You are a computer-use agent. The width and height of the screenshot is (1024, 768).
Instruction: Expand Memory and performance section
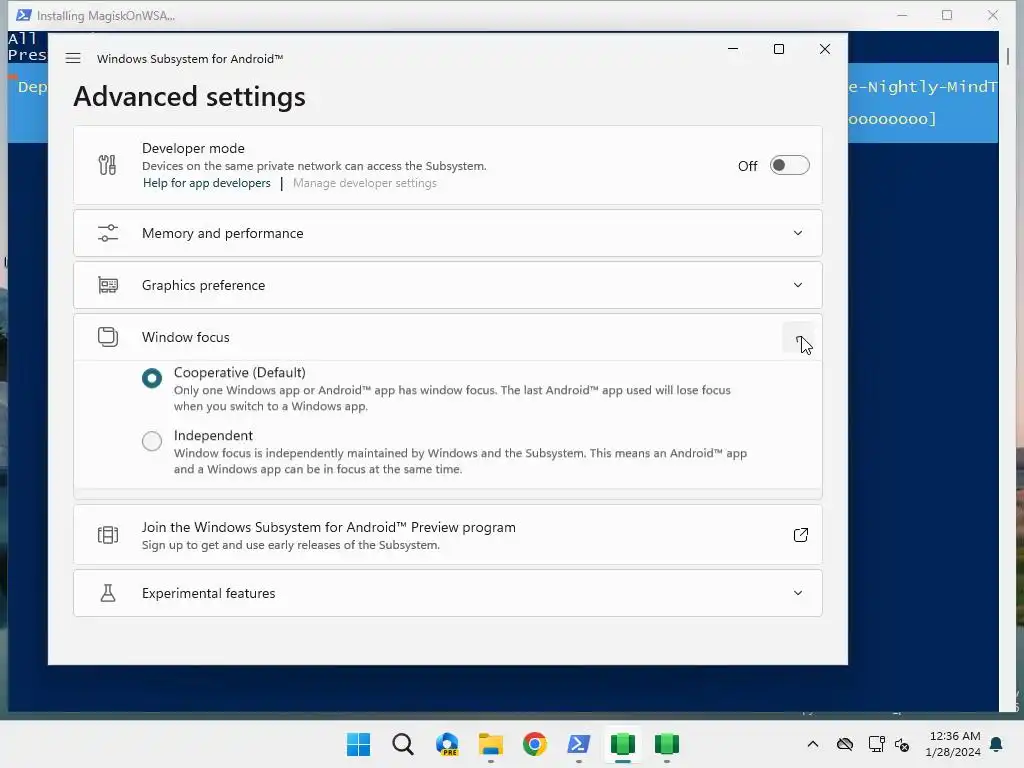(x=447, y=233)
